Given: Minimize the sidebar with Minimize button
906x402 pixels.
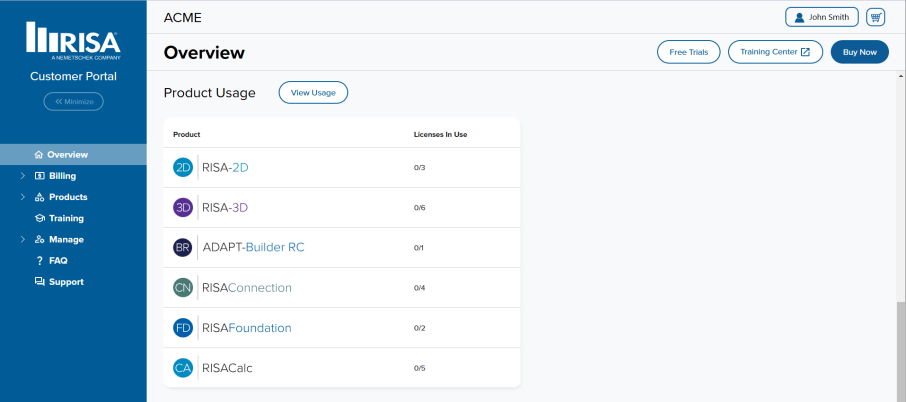Looking at the screenshot, I should pyautogui.click(x=73, y=102).
